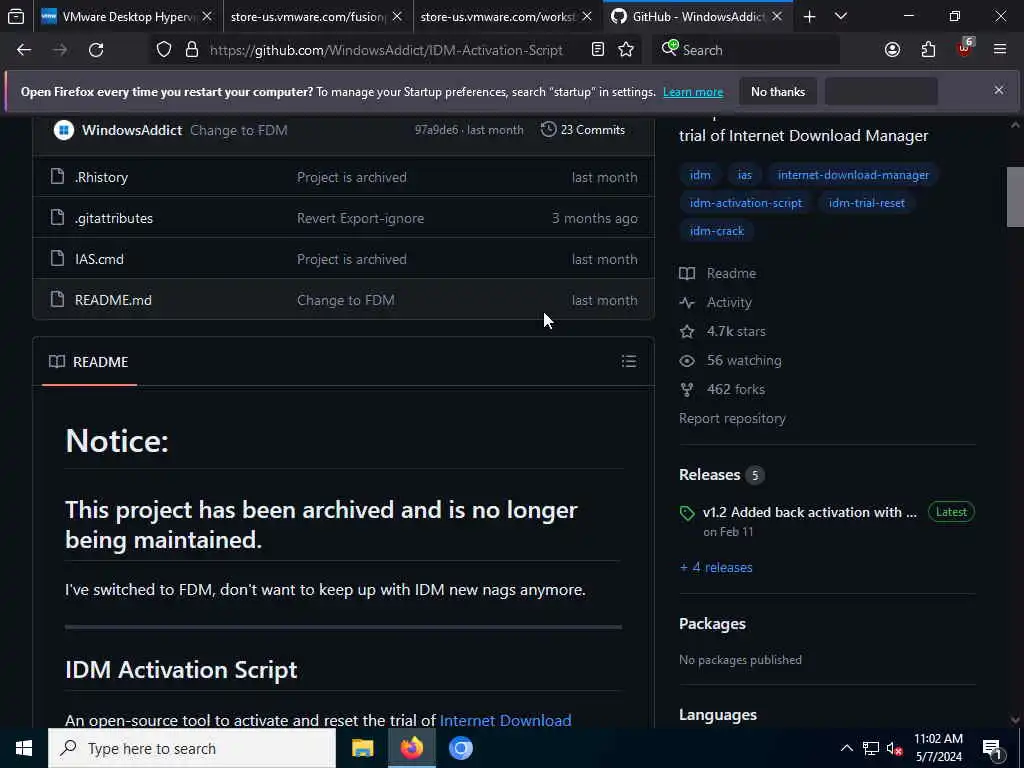1024x768 pixels.
Task: Open the Readme sidebar link
Action: [718, 273]
